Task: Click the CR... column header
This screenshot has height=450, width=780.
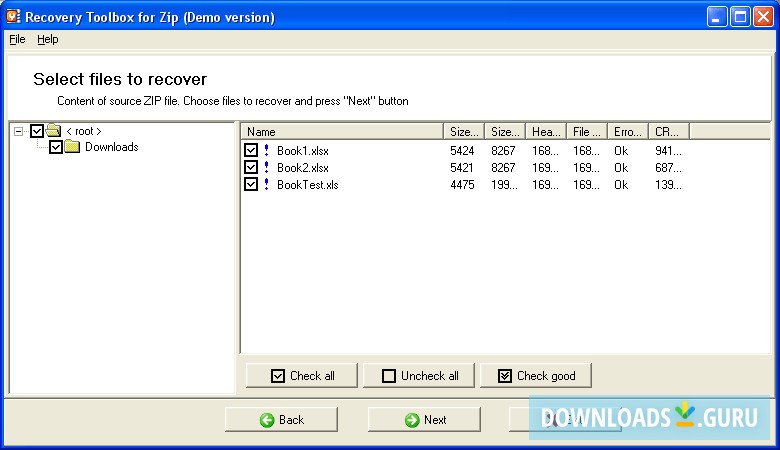Action: click(669, 132)
